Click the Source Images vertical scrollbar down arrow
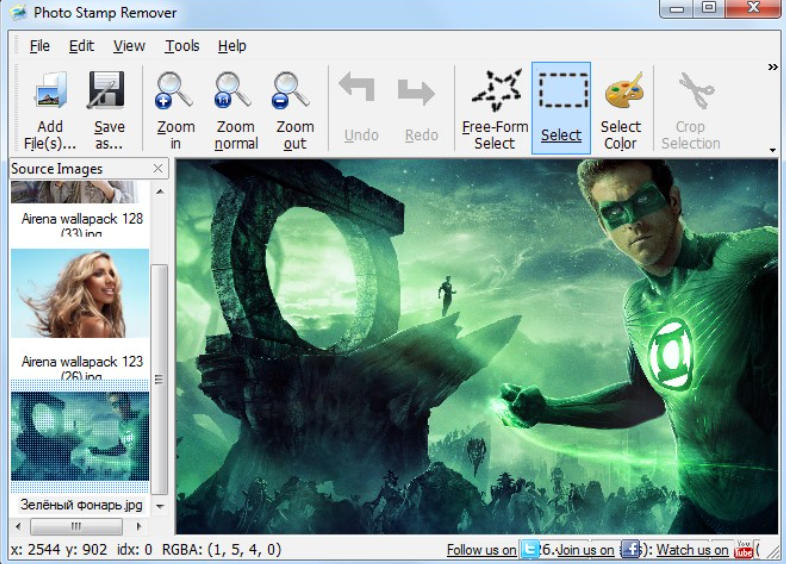The width and height of the screenshot is (786, 564). [160, 507]
